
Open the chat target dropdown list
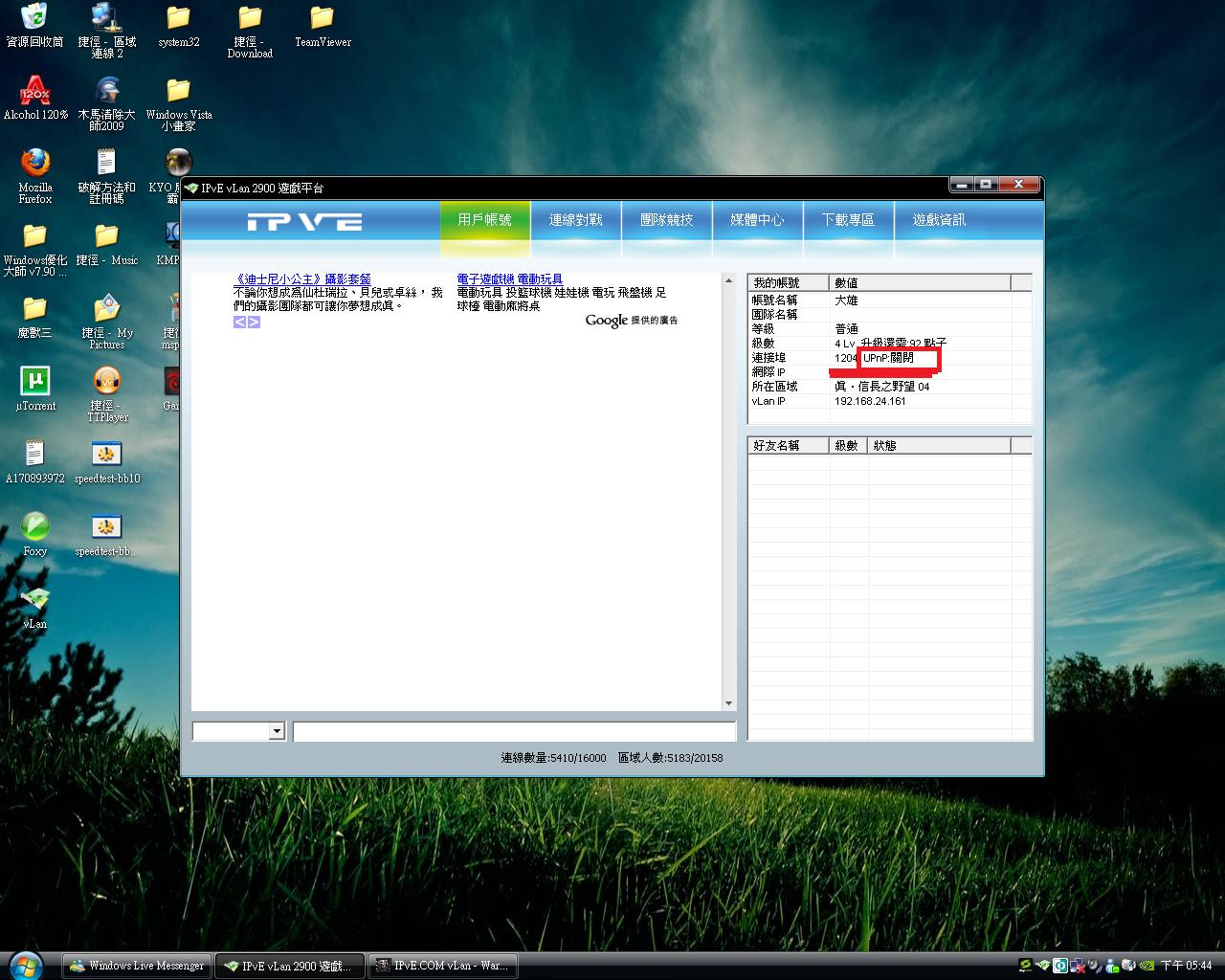[277, 731]
